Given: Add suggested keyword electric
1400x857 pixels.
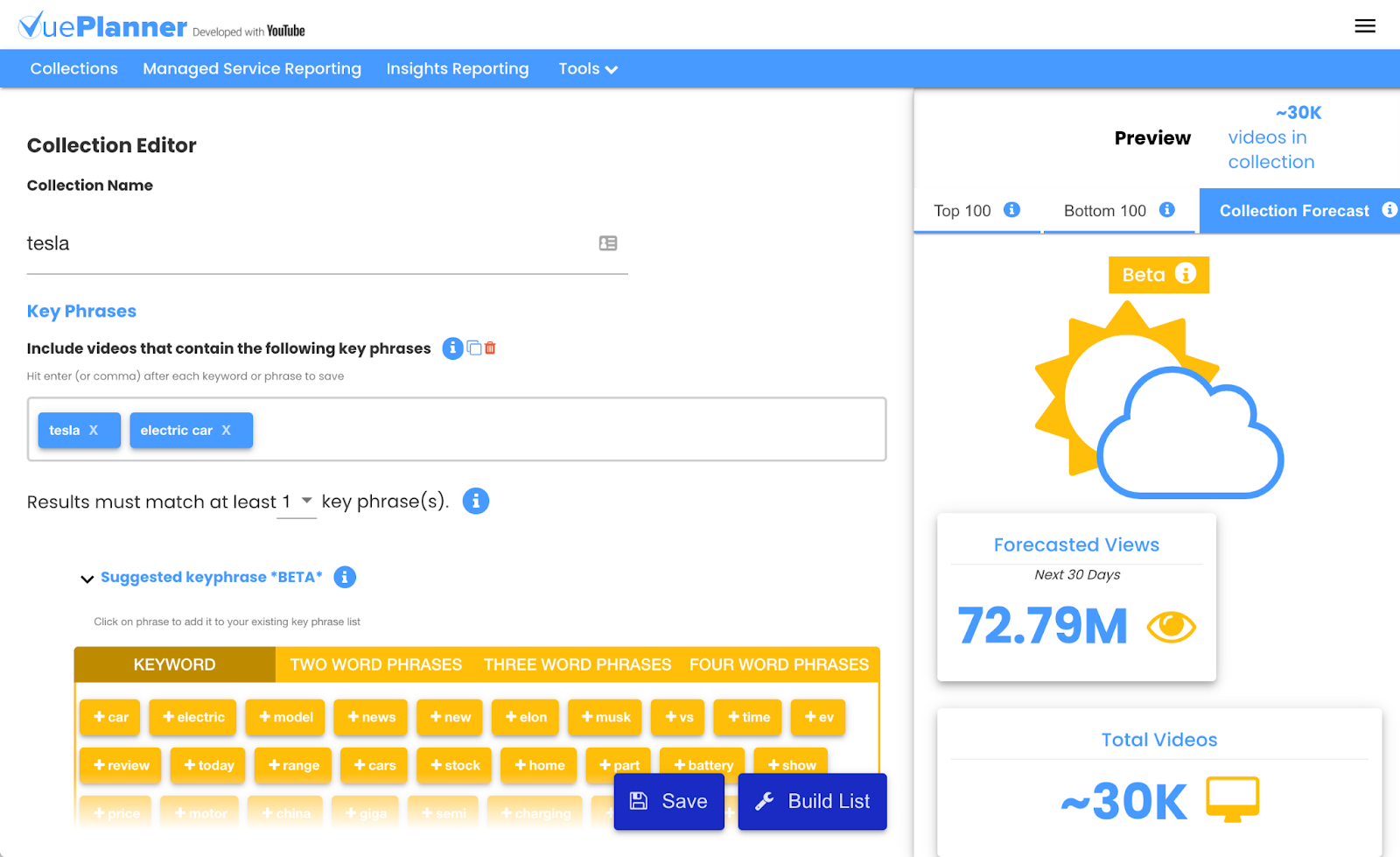Looking at the screenshot, I should [193, 717].
